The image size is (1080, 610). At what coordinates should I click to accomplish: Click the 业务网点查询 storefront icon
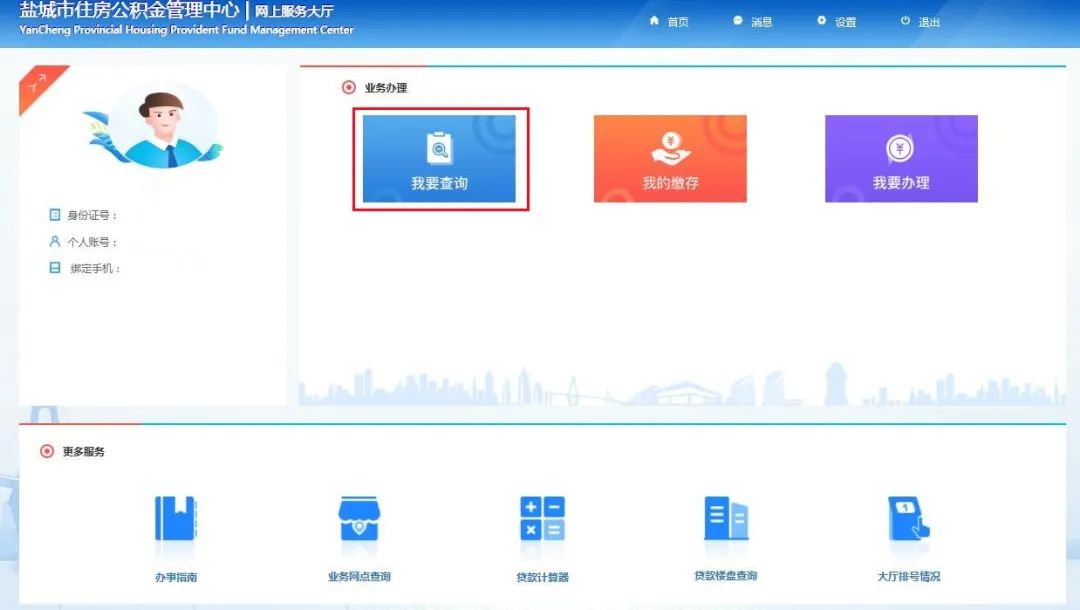point(359,520)
